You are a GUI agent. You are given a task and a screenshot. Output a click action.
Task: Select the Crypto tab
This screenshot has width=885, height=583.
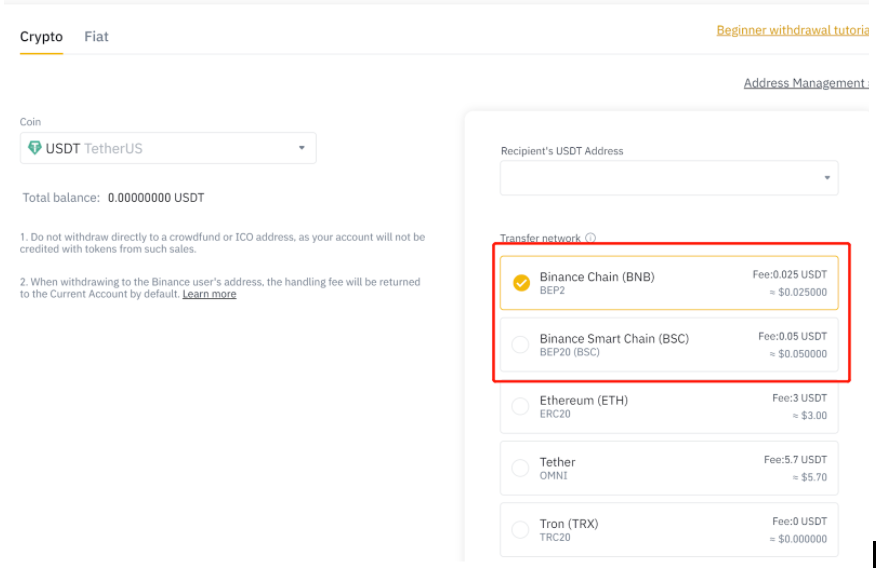pos(41,37)
